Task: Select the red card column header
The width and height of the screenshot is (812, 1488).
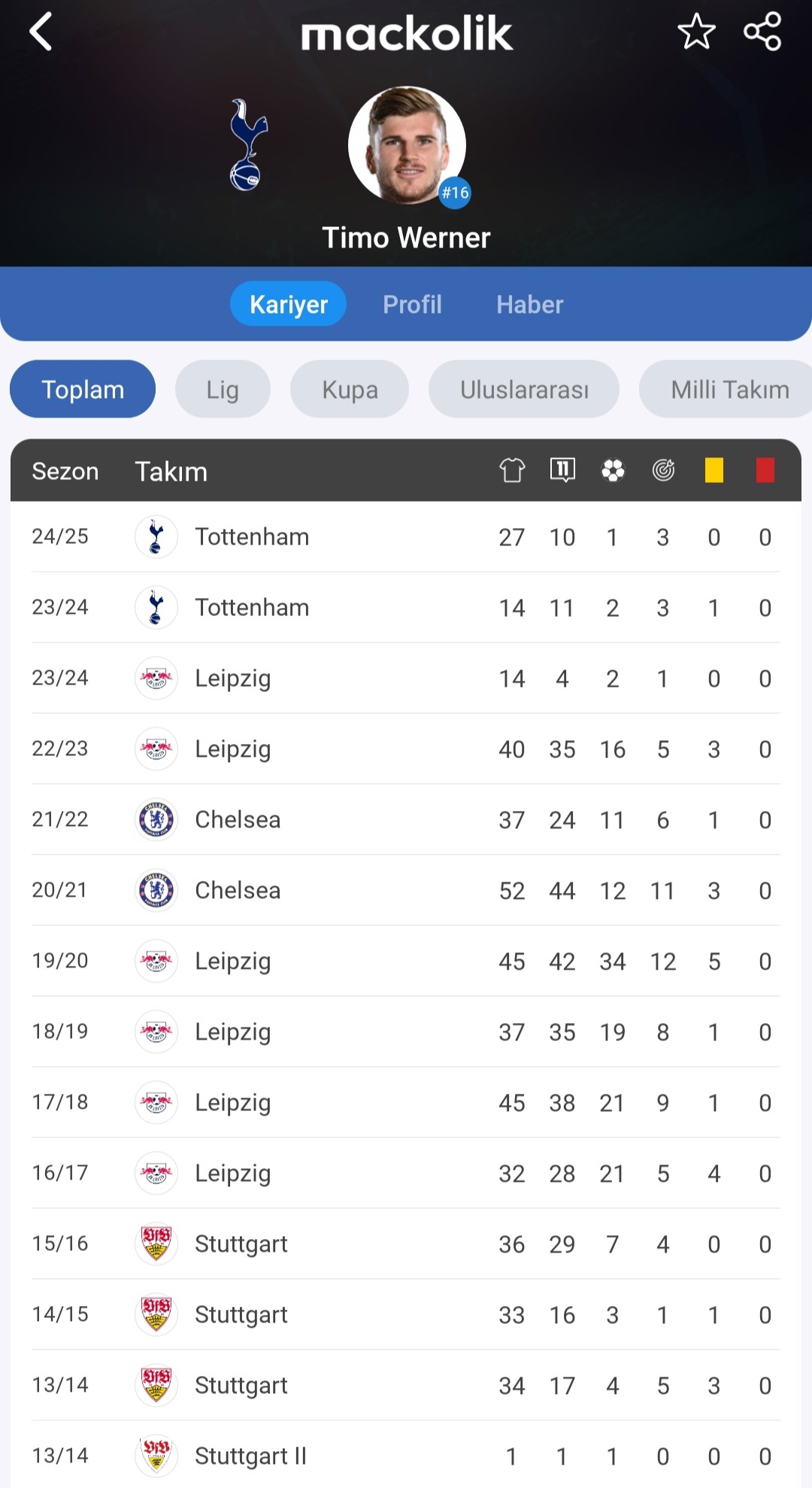Action: tap(765, 470)
